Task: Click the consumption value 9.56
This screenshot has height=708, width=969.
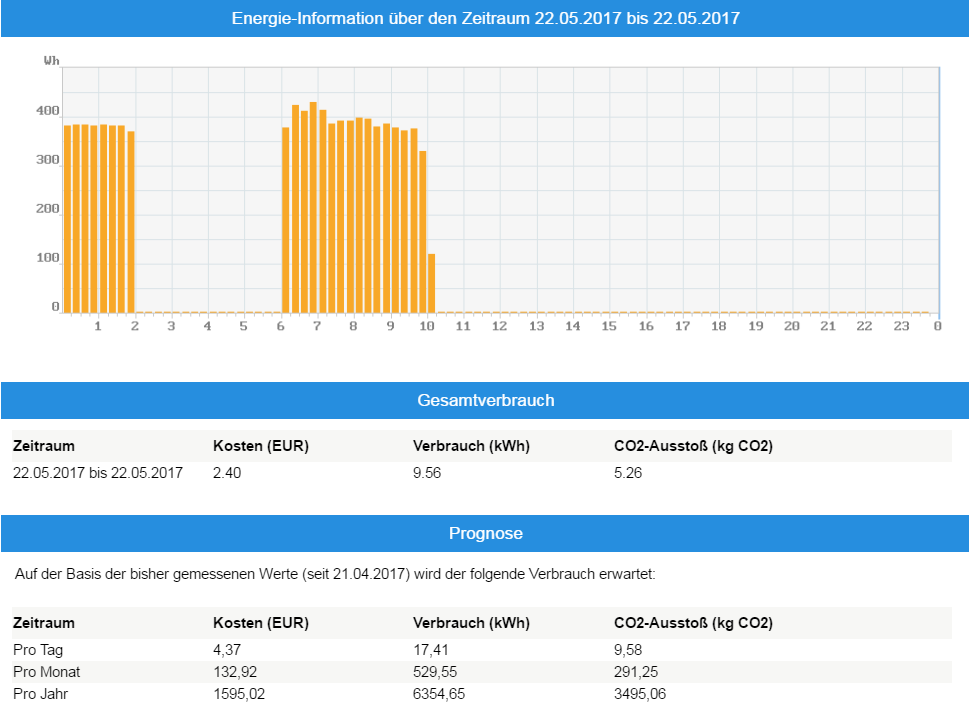Action: (427, 473)
